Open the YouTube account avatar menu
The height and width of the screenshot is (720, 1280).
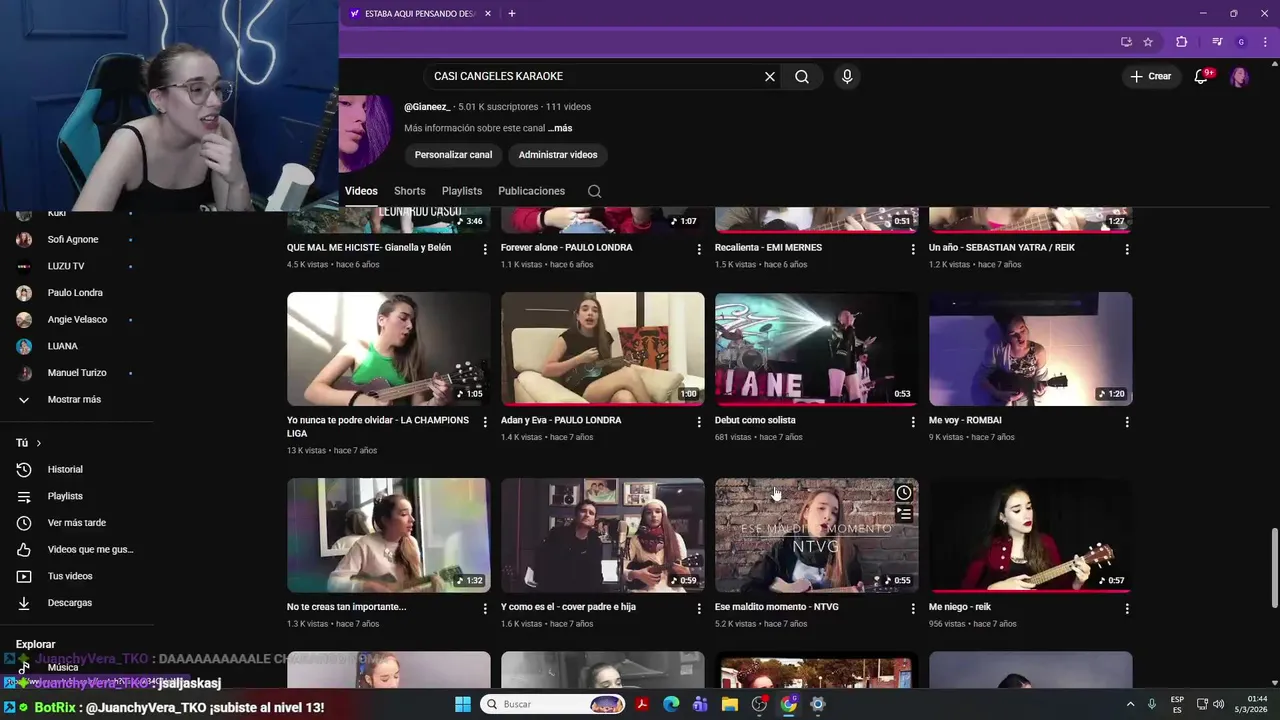[x=1239, y=77]
